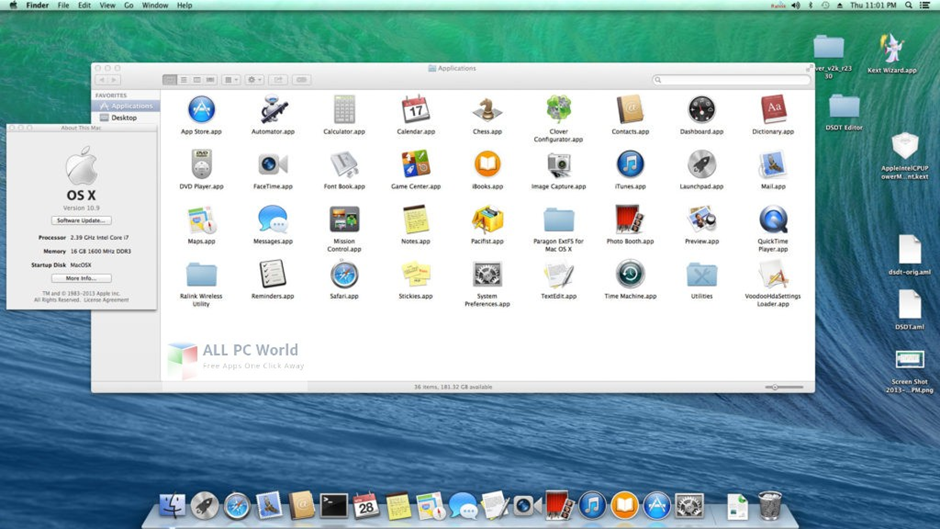Viewport: 940px width, 529px height.
Task: Open the Arrange items dropdown
Action: (231, 80)
